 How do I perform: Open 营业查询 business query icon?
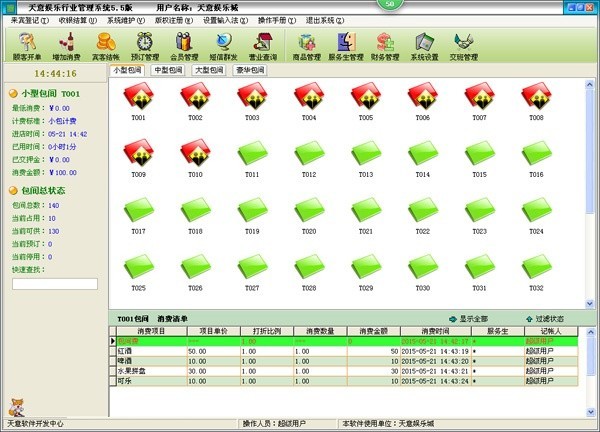(x=264, y=45)
